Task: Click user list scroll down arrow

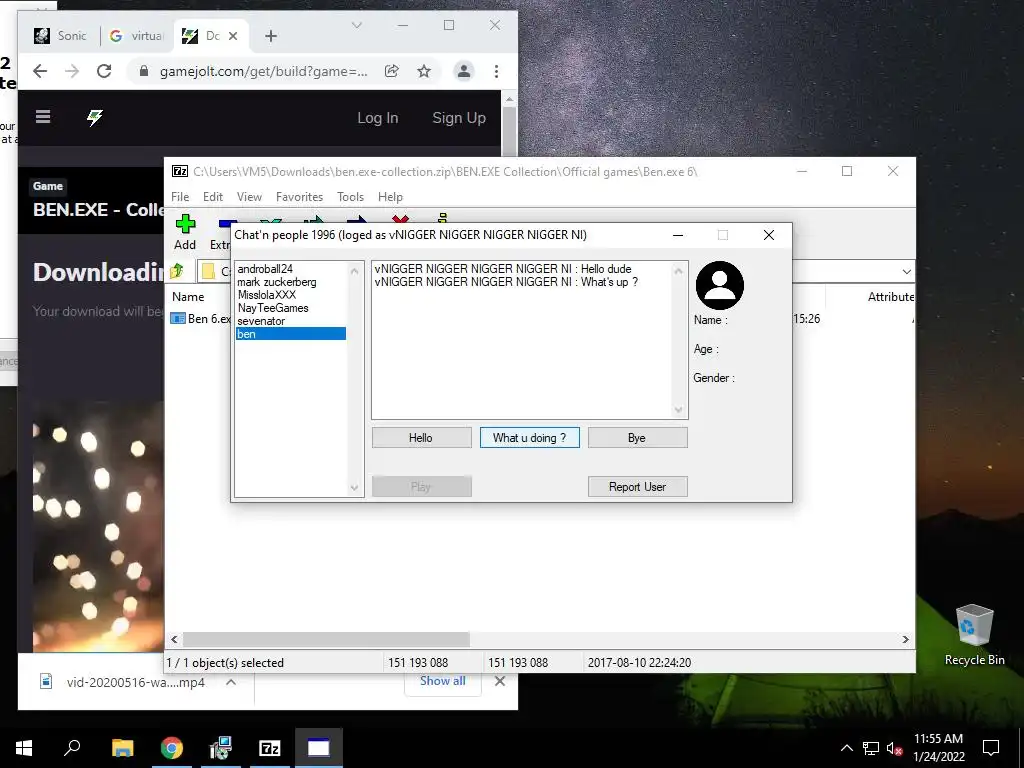Action: tap(355, 487)
